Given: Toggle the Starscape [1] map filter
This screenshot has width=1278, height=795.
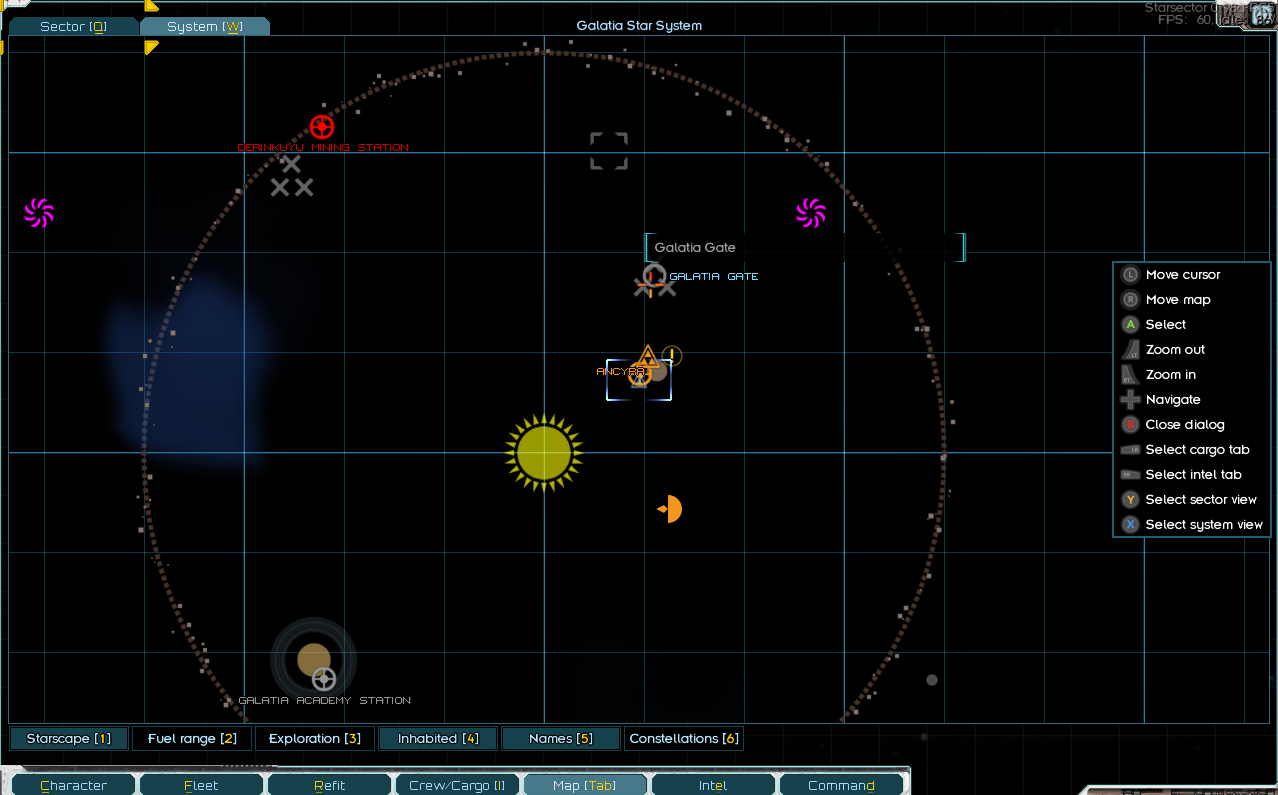Looking at the screenshot, I should (68, 738).
